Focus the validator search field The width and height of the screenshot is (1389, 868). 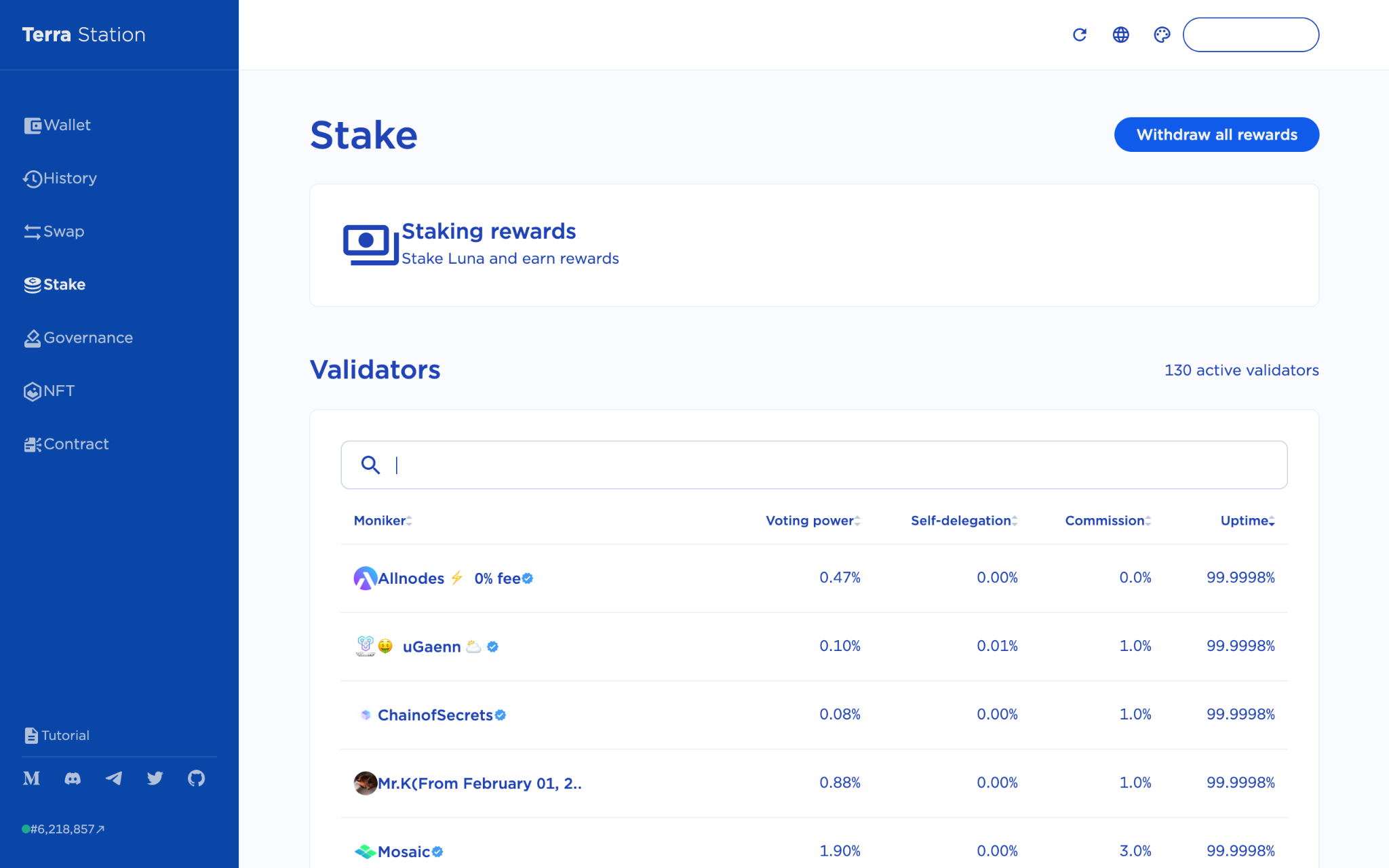(814, 465)
